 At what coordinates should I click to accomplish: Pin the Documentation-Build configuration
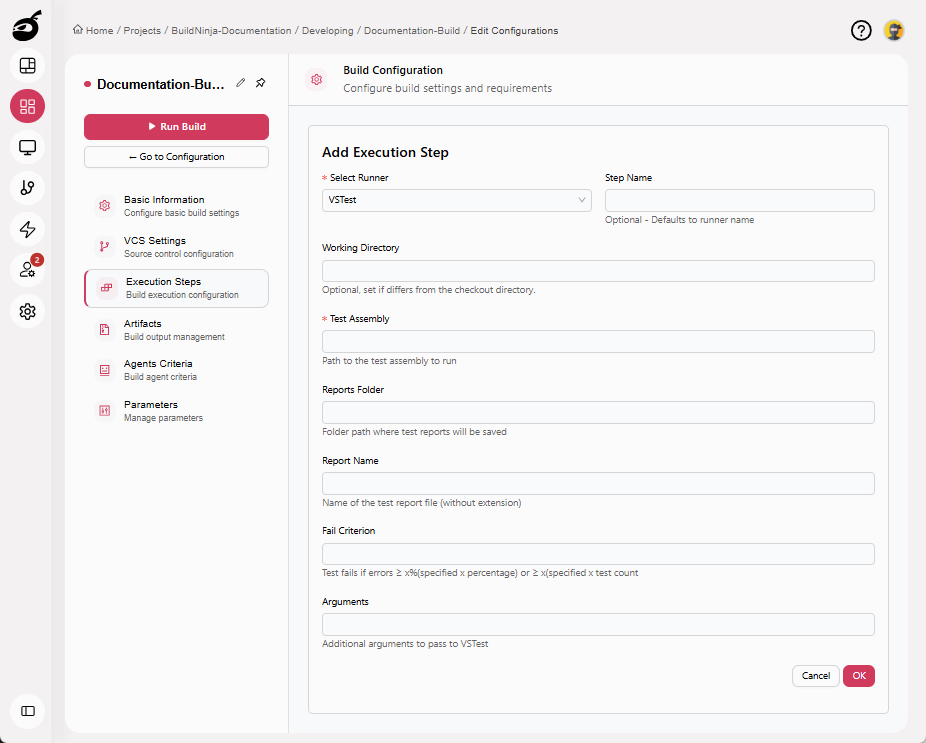coord(260,83)
